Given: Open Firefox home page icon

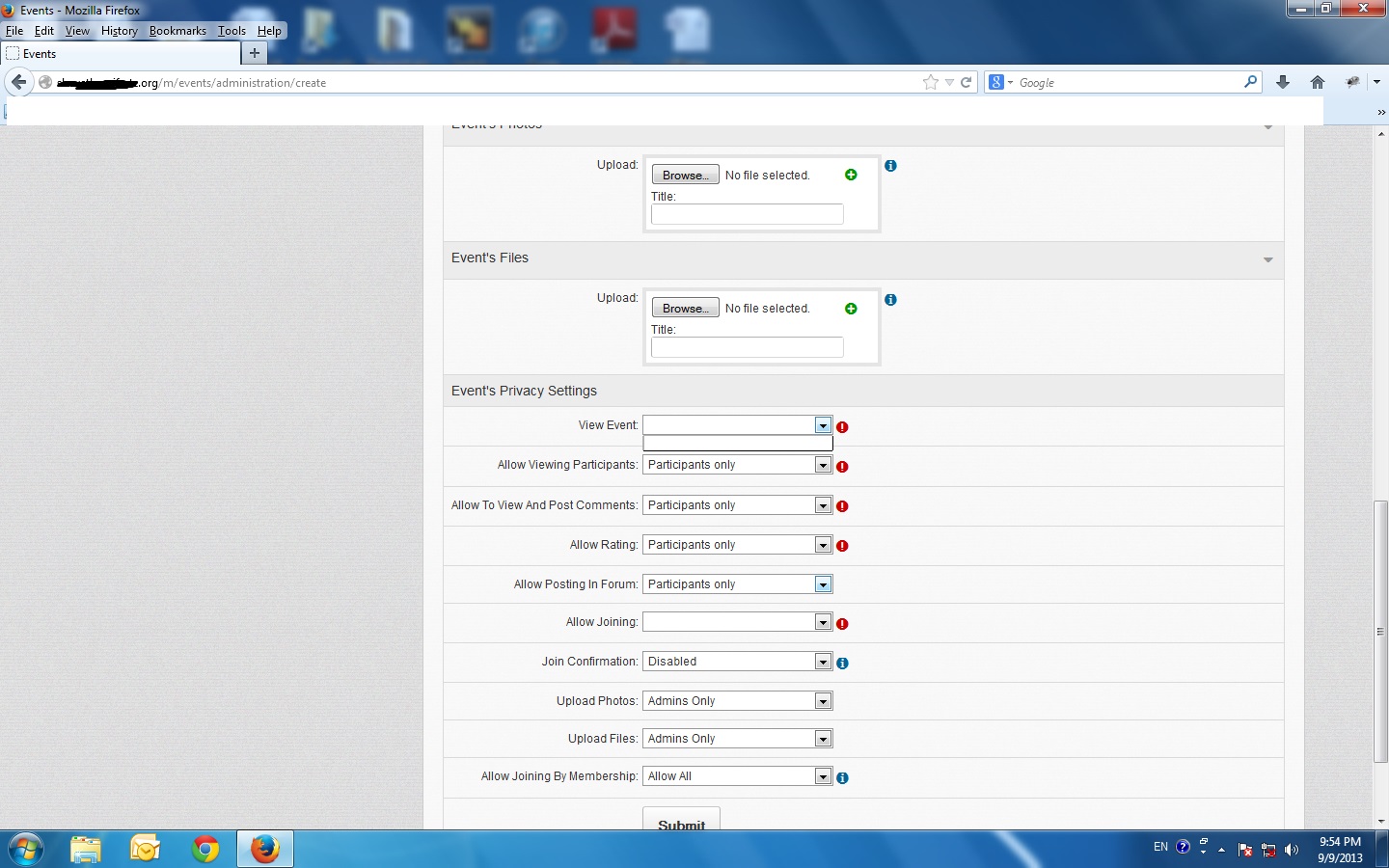Looking at the screenshot, I should (x=1318, y=83).
